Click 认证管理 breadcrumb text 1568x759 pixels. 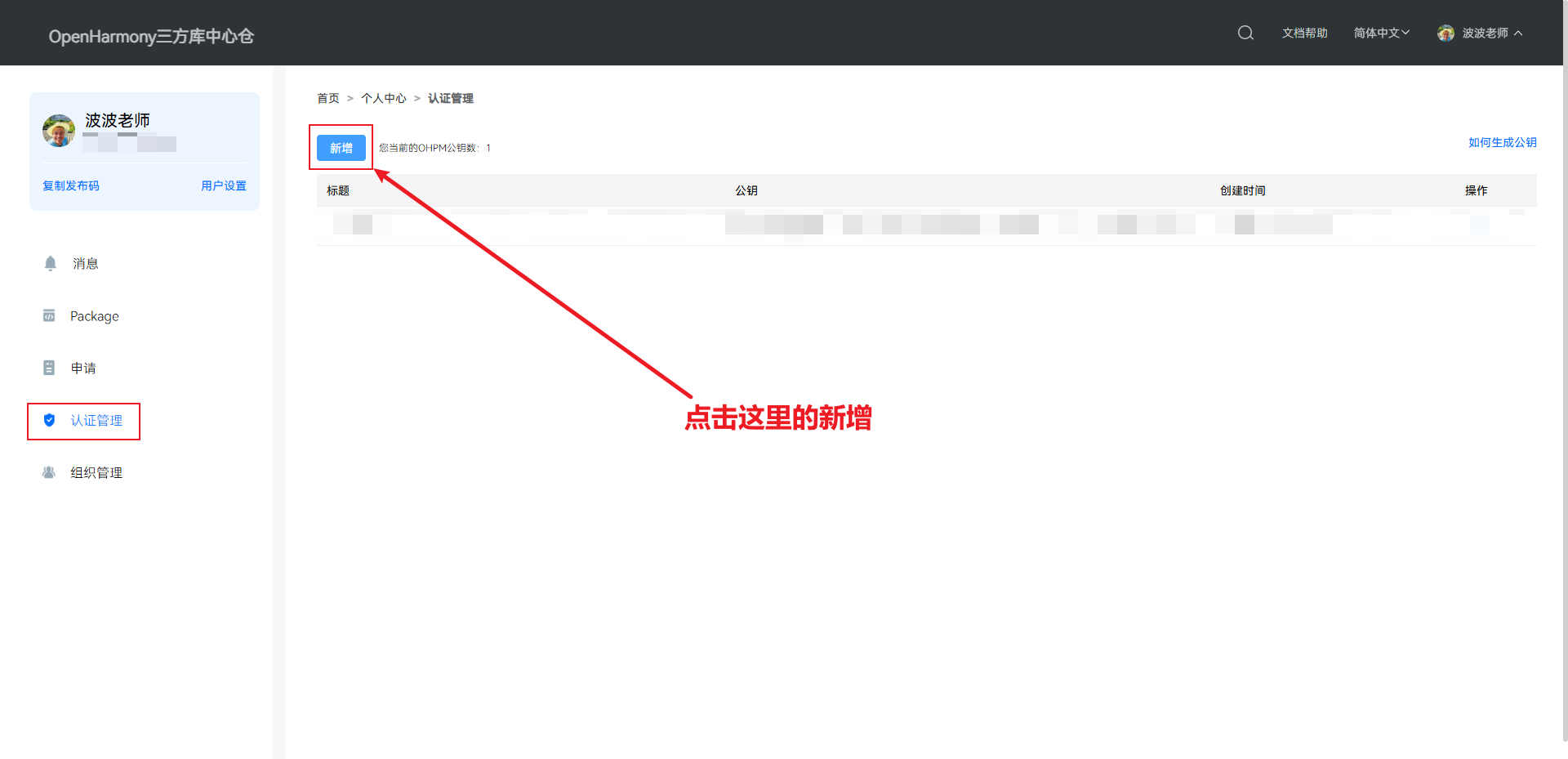451,98
